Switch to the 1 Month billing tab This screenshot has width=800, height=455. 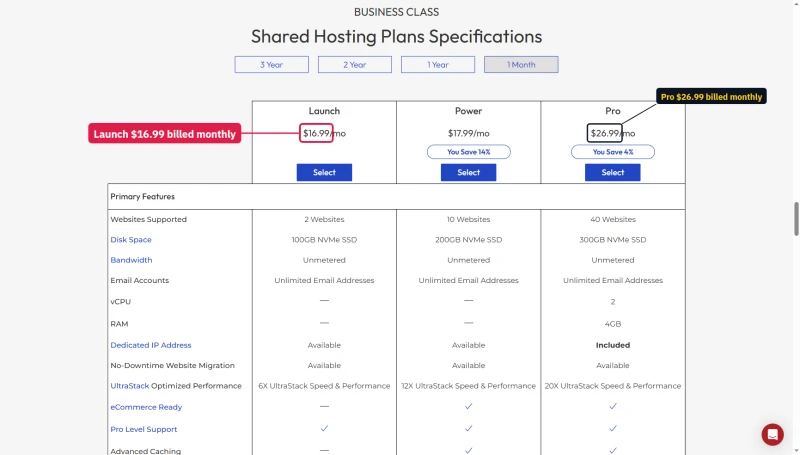point(521,65)
